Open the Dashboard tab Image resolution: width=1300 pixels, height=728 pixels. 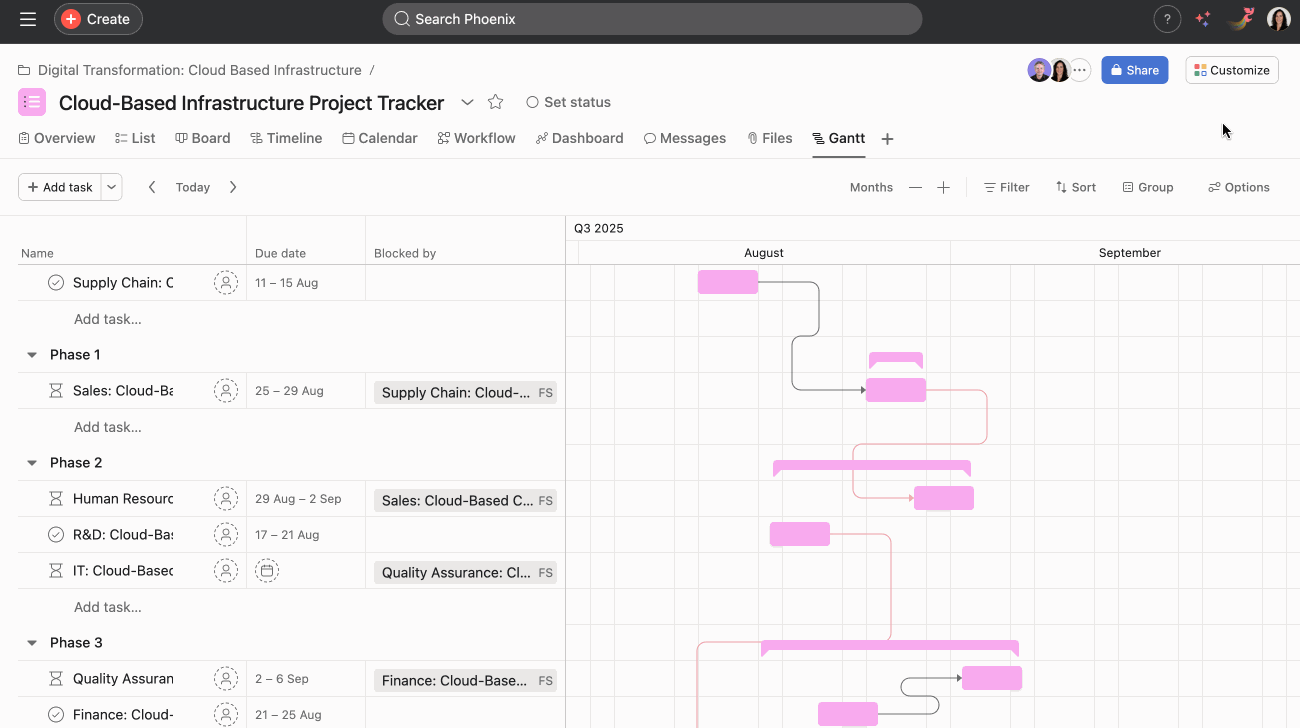[x=579, y=138]
